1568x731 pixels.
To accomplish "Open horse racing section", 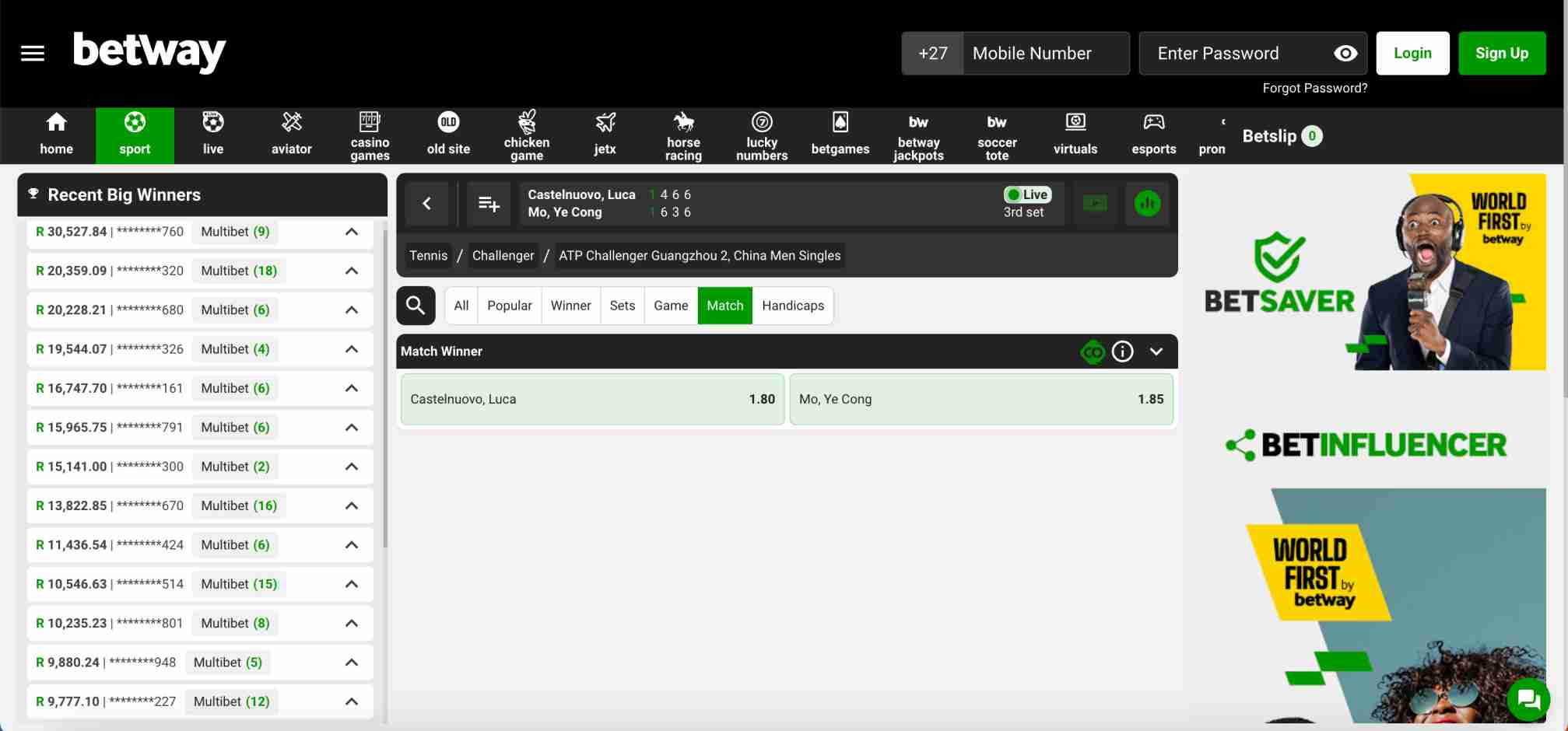I will point(683,135).
